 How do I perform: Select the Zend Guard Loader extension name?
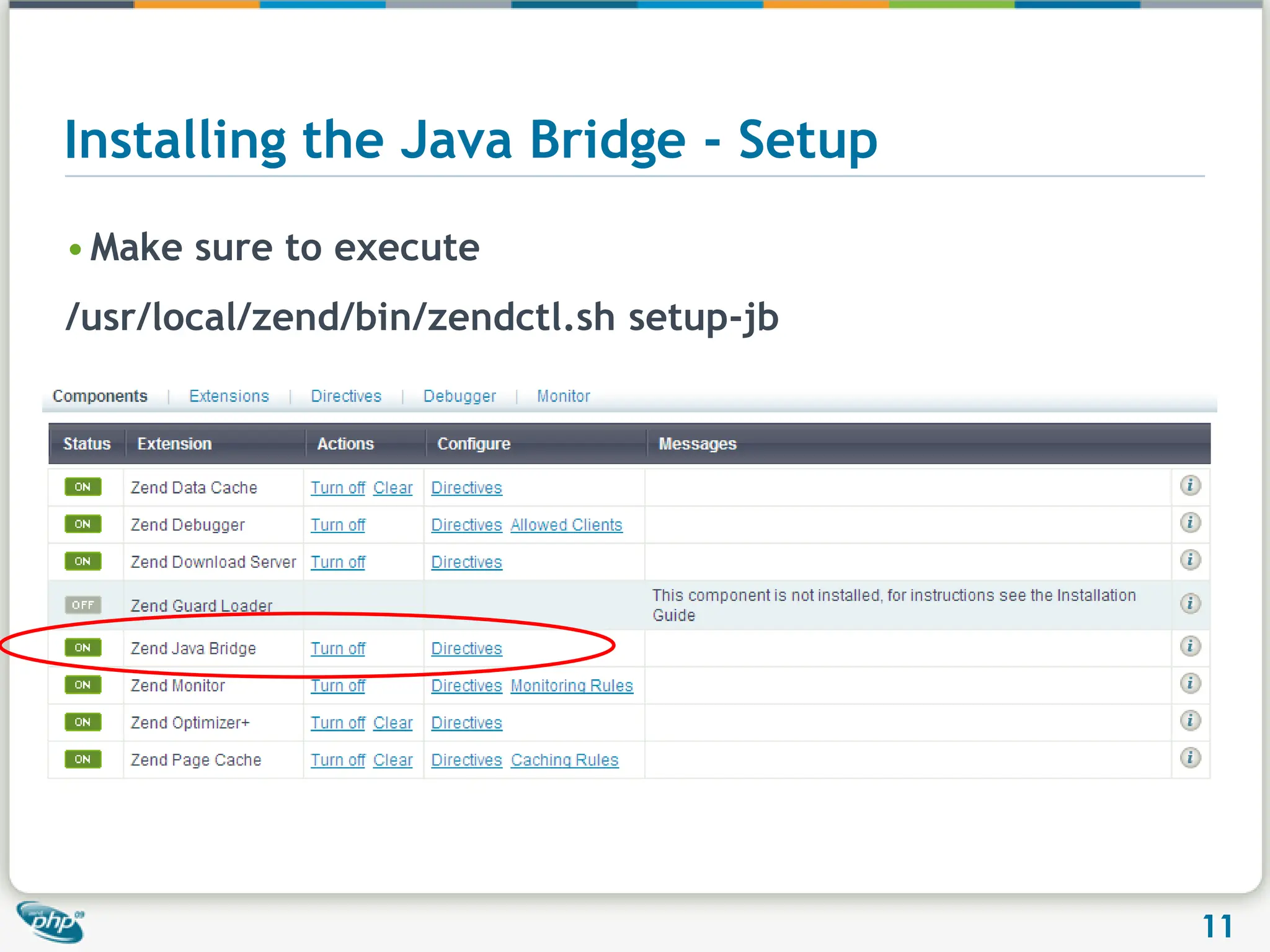point(202,606)
